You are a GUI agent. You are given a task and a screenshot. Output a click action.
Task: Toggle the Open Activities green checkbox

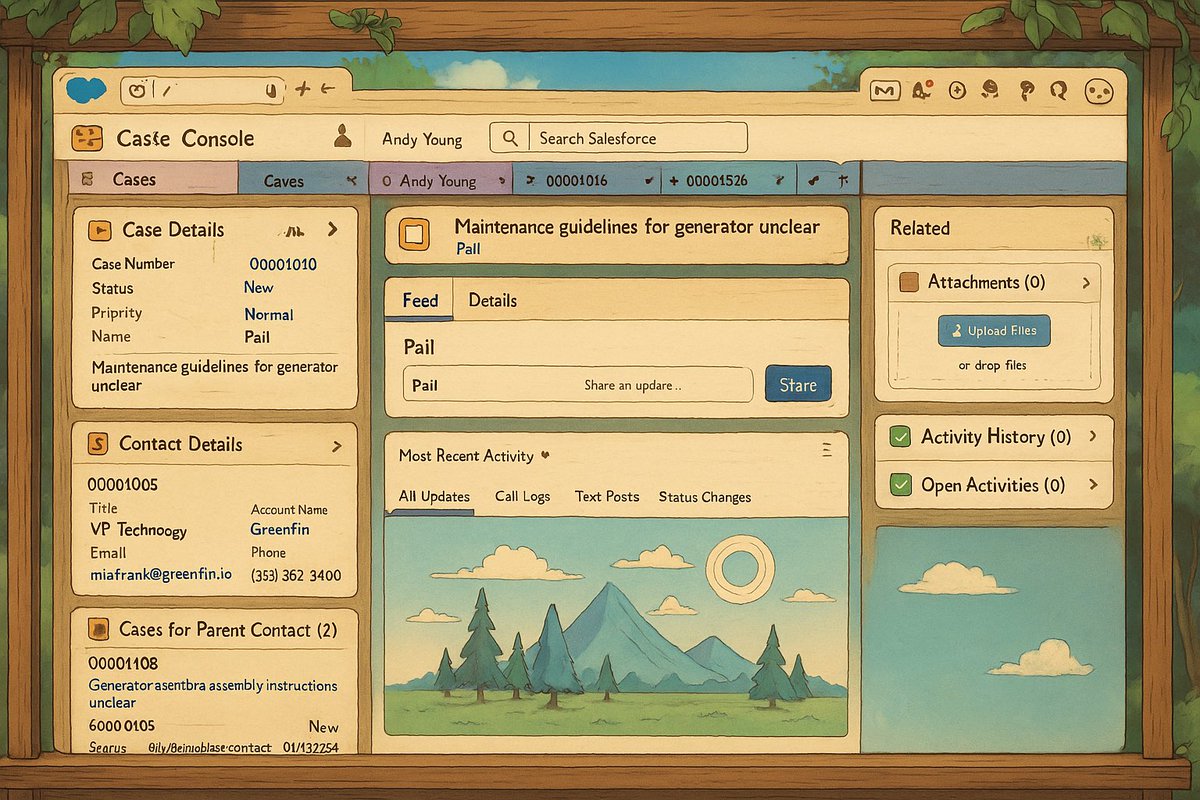pyautogui.click(x=900, y=486)
